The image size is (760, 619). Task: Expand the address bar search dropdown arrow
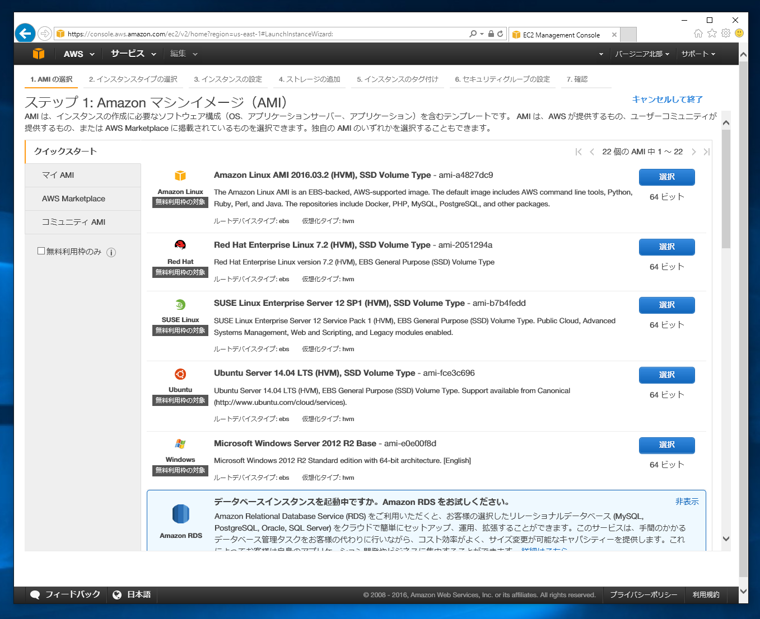click(x=482, y=34)
